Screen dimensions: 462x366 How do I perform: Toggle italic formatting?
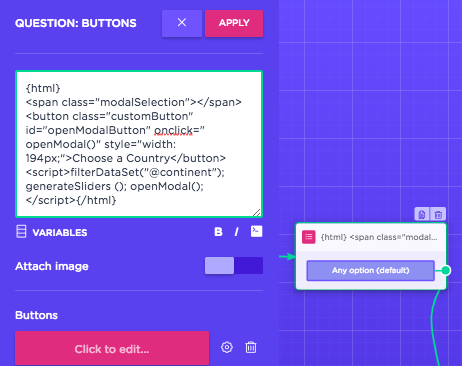point(236,232)
